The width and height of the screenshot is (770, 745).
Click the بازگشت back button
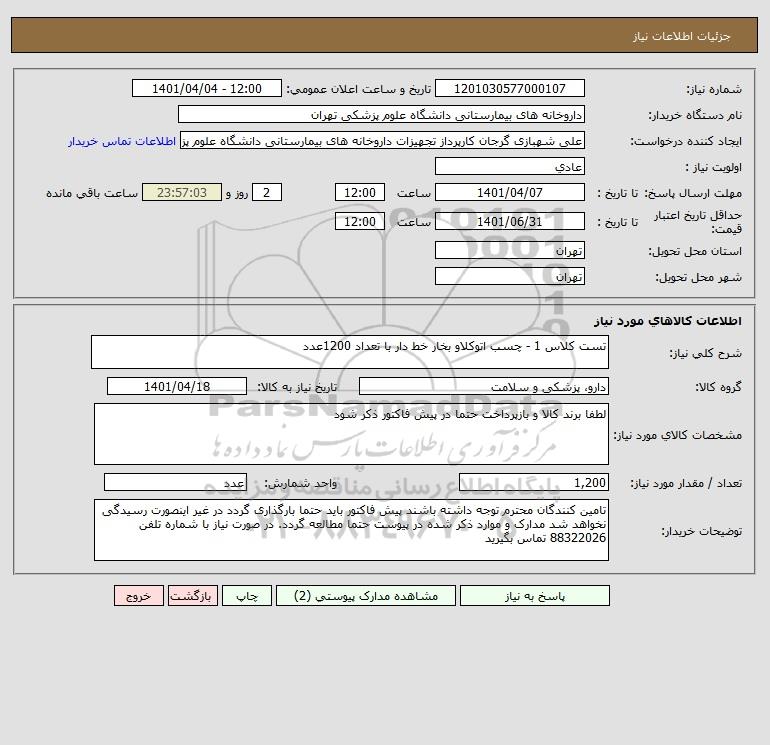(192, 596)
